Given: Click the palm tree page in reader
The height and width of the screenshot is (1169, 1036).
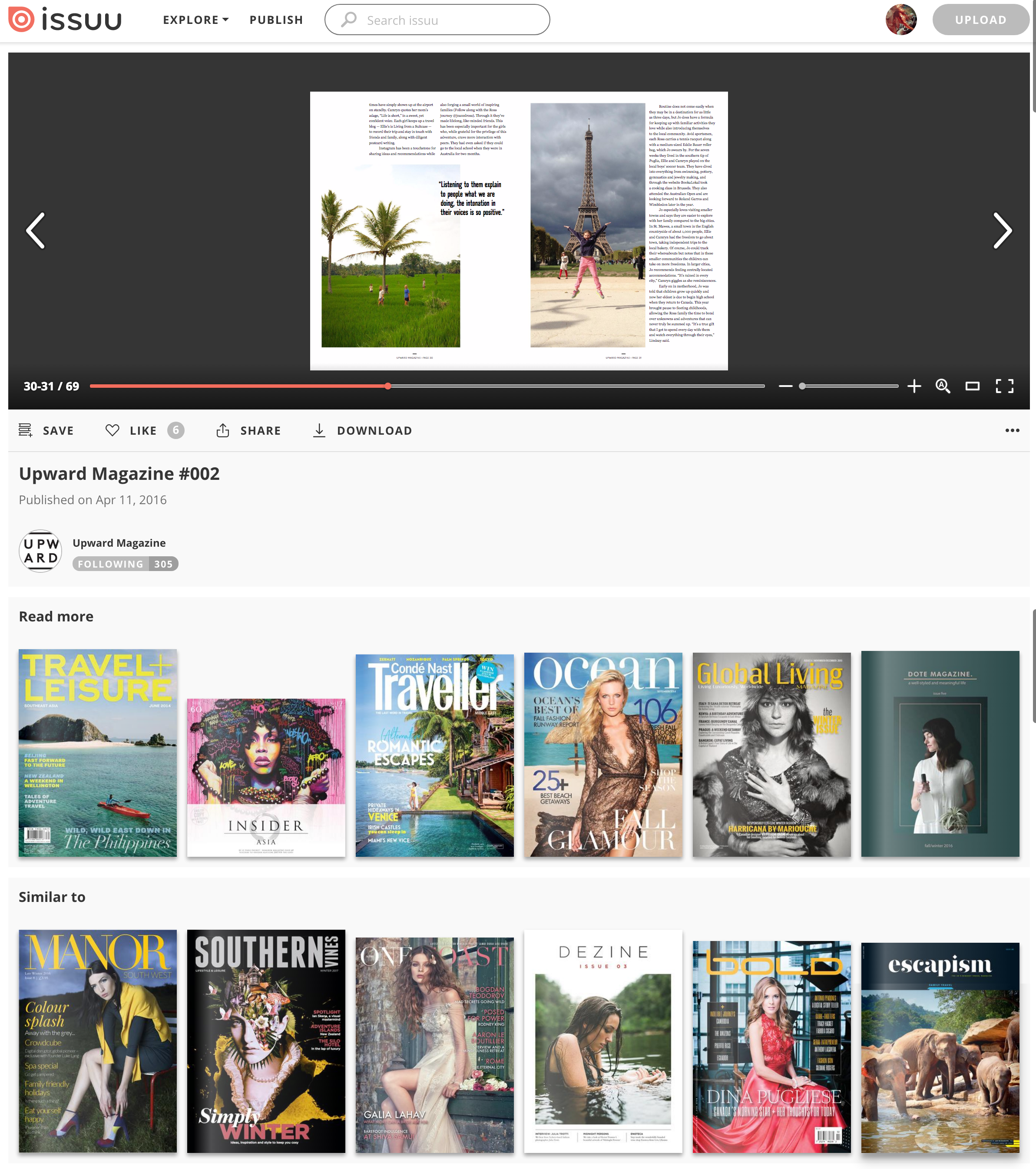Looking at the screenshot, I should pyautogui.click(x=415, y=231).
